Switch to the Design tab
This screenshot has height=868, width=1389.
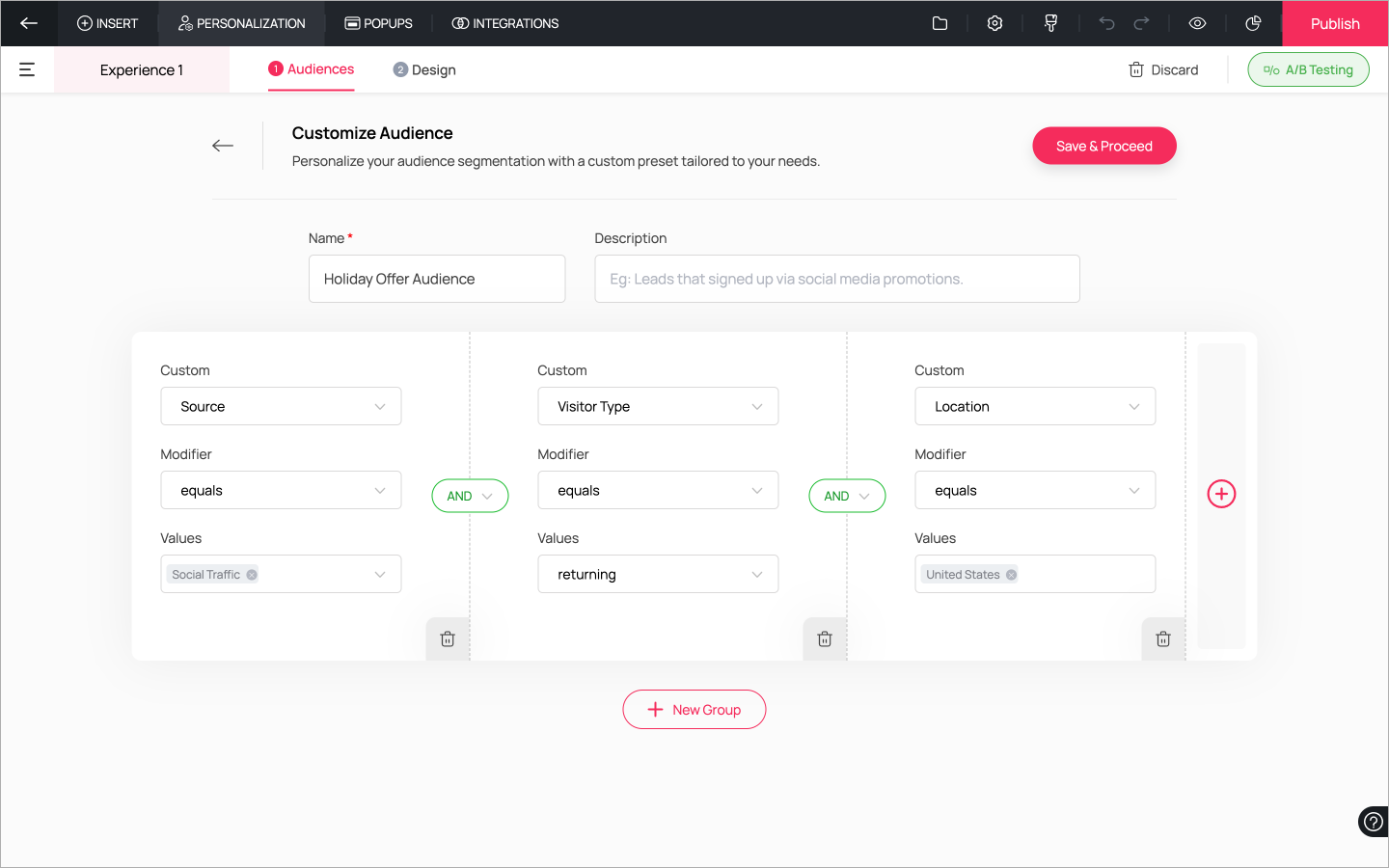pyautogui.click(x=424, y=69)
